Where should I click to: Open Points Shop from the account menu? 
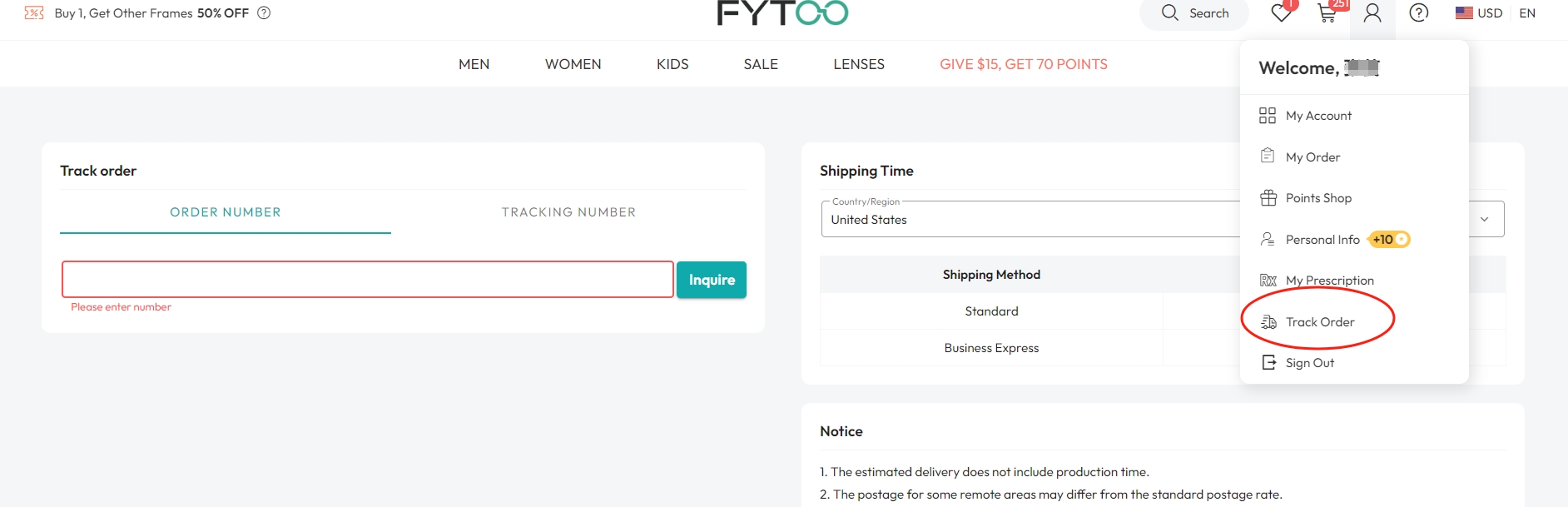pyautogui.click(x=1318, y=198)
